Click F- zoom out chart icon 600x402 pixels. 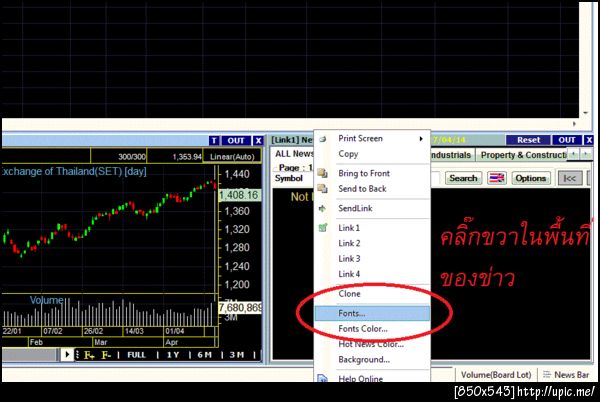click(106, 355)
